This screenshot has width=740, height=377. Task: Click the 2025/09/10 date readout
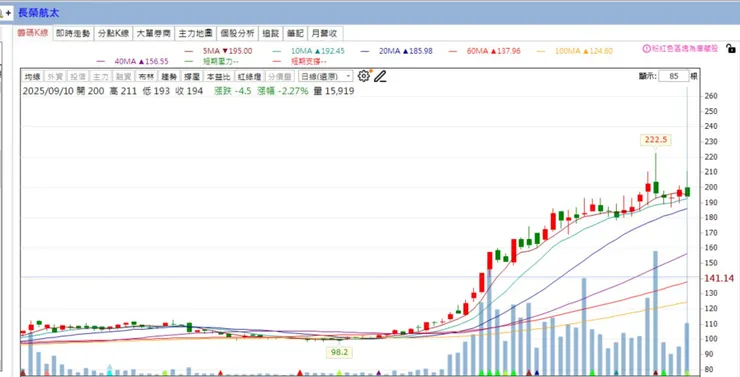[48, 91]
